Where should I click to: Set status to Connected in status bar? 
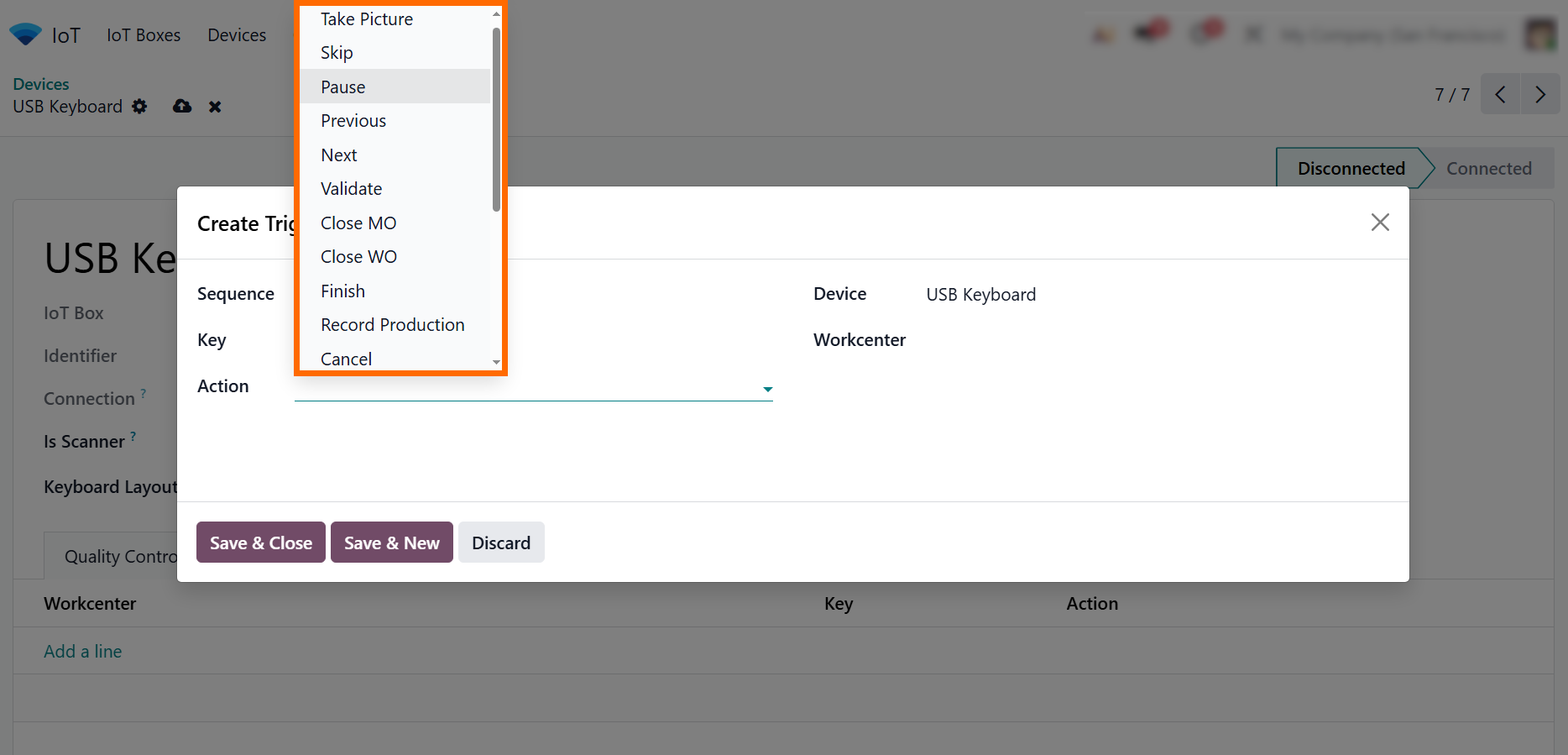[x=1487, y=169]
